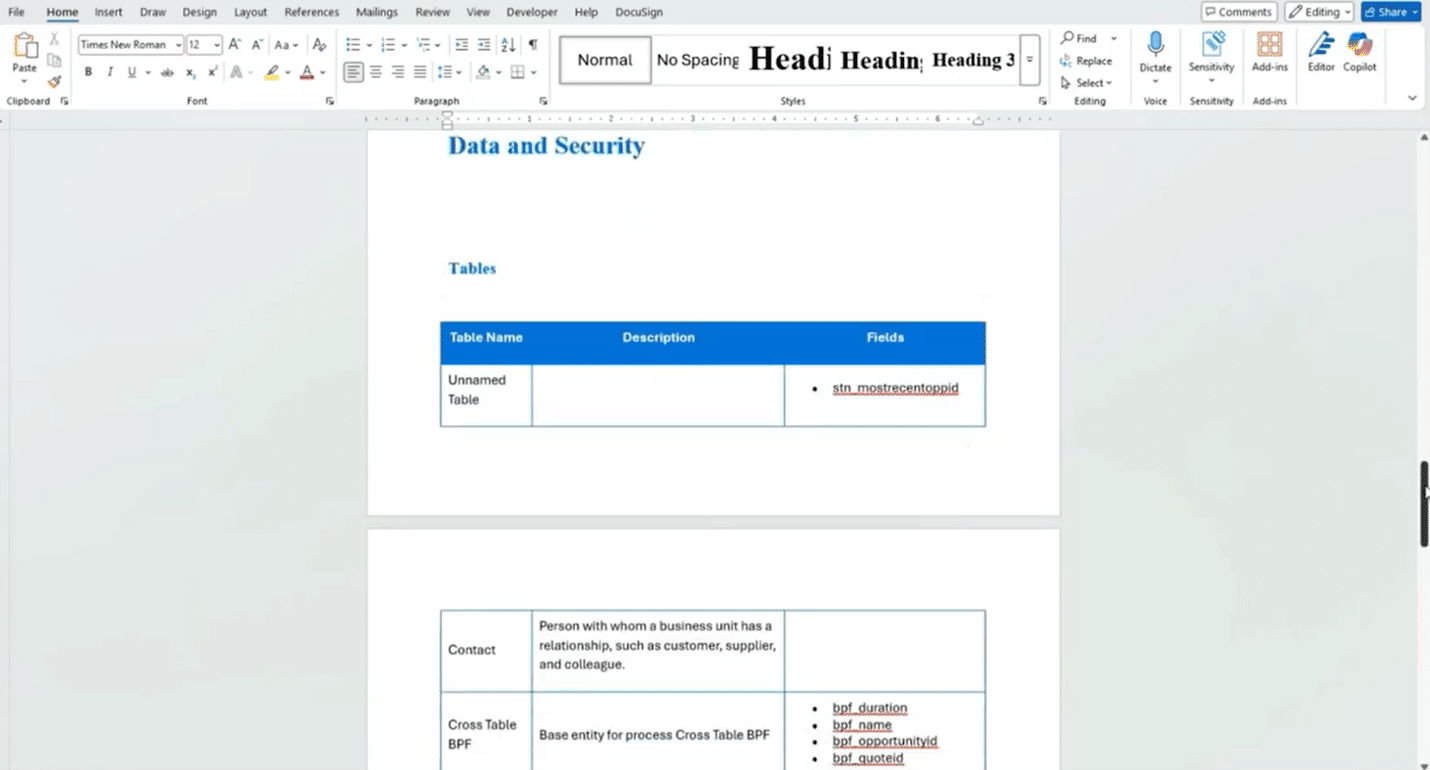The width and height of the screenshot is (1430, 770).
Task: Click the stn_mostrecentoppid field text
Action: tap(895, 388)
